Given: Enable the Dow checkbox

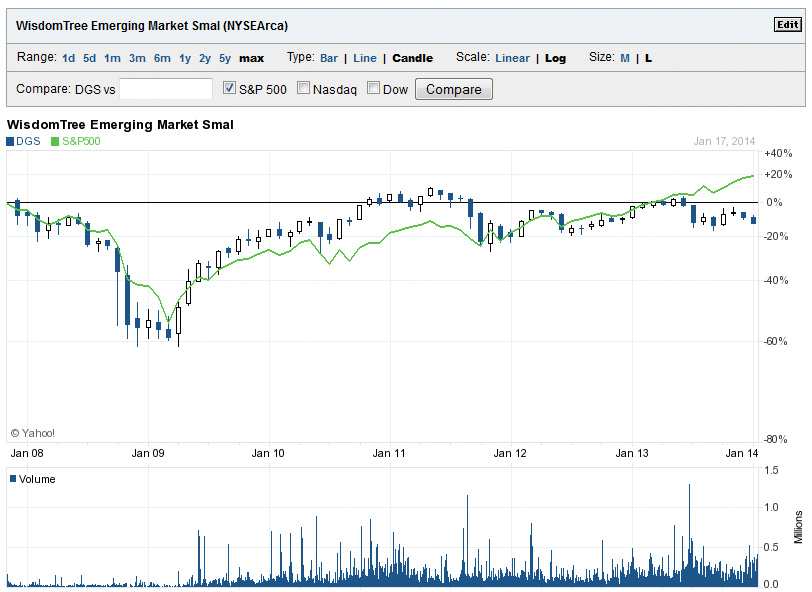Looking at the screenshot, I should point(373,88).
